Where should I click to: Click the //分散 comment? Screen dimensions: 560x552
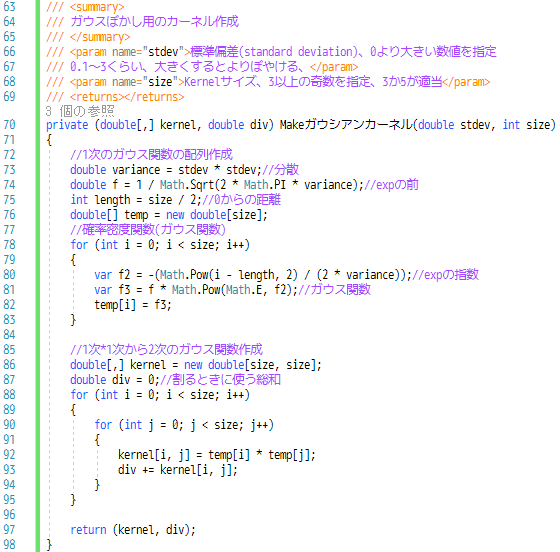280,170
